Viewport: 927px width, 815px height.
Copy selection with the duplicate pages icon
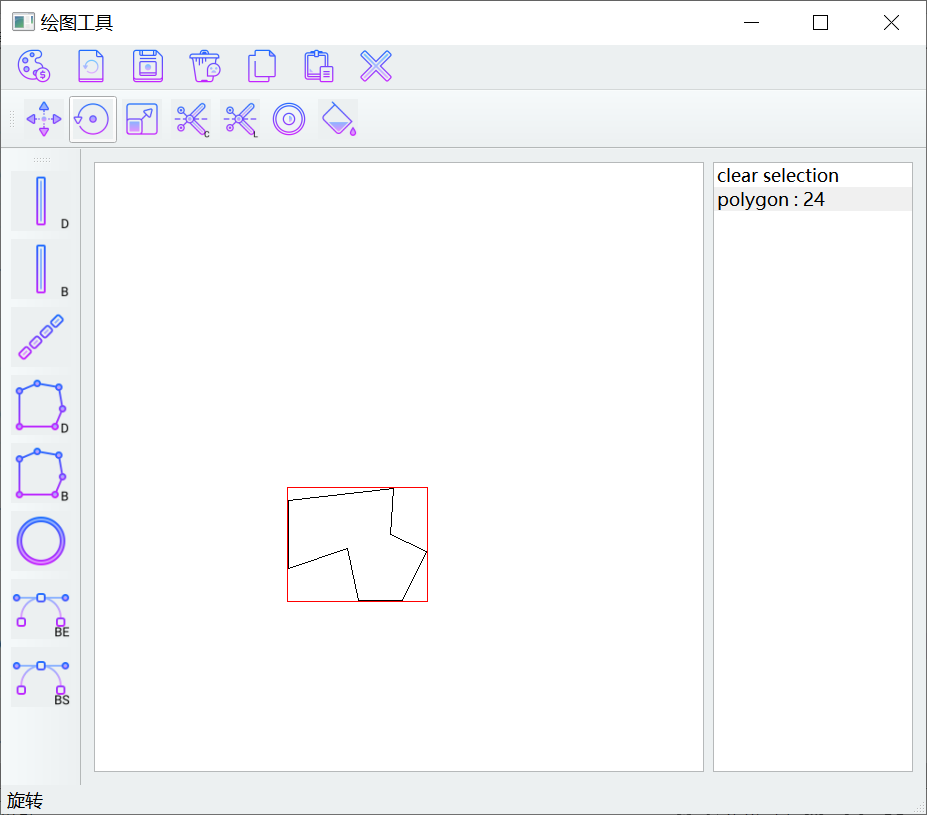[x=262, y=66]
